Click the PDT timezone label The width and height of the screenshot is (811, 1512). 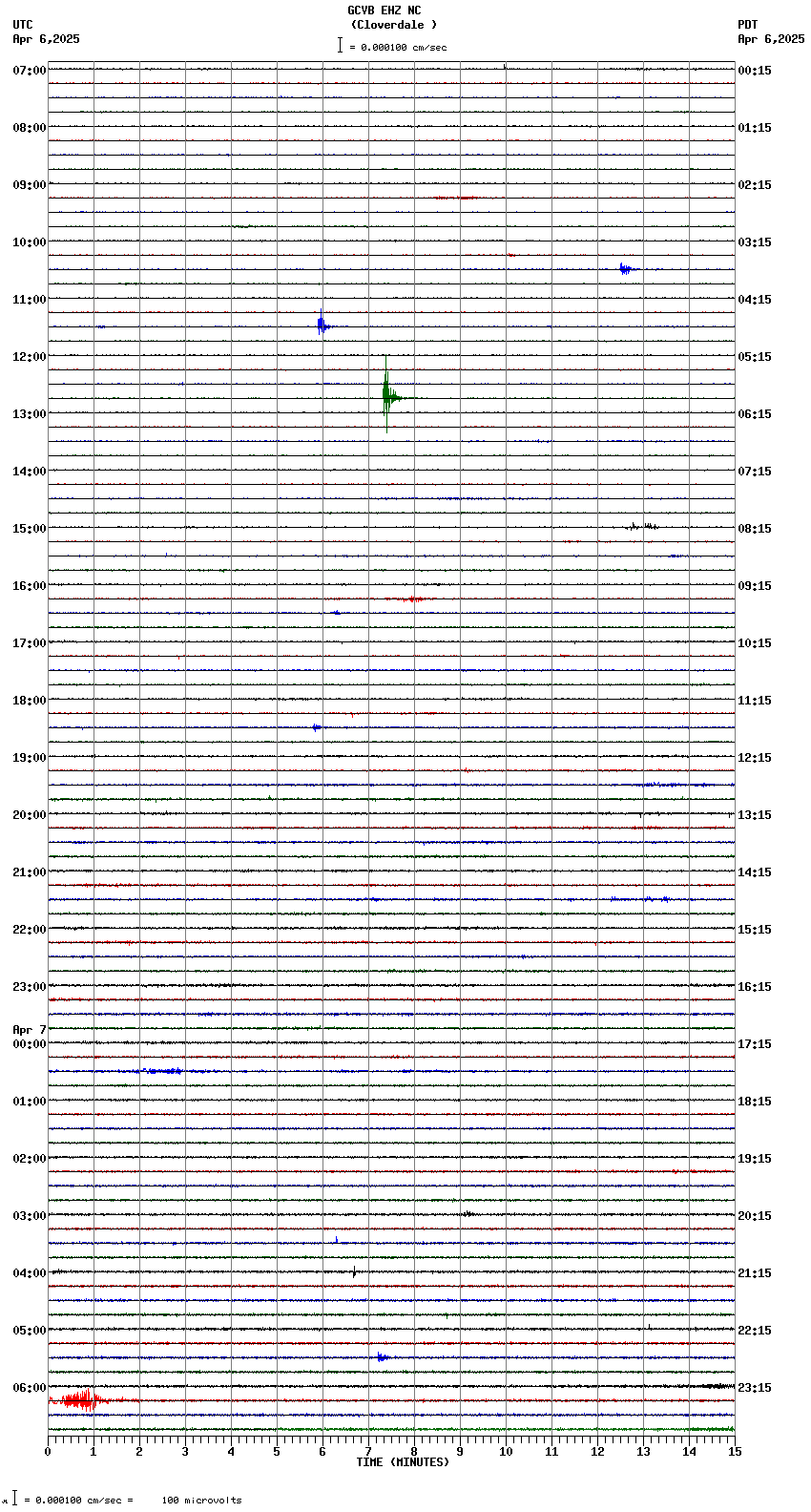pos(748,25)
